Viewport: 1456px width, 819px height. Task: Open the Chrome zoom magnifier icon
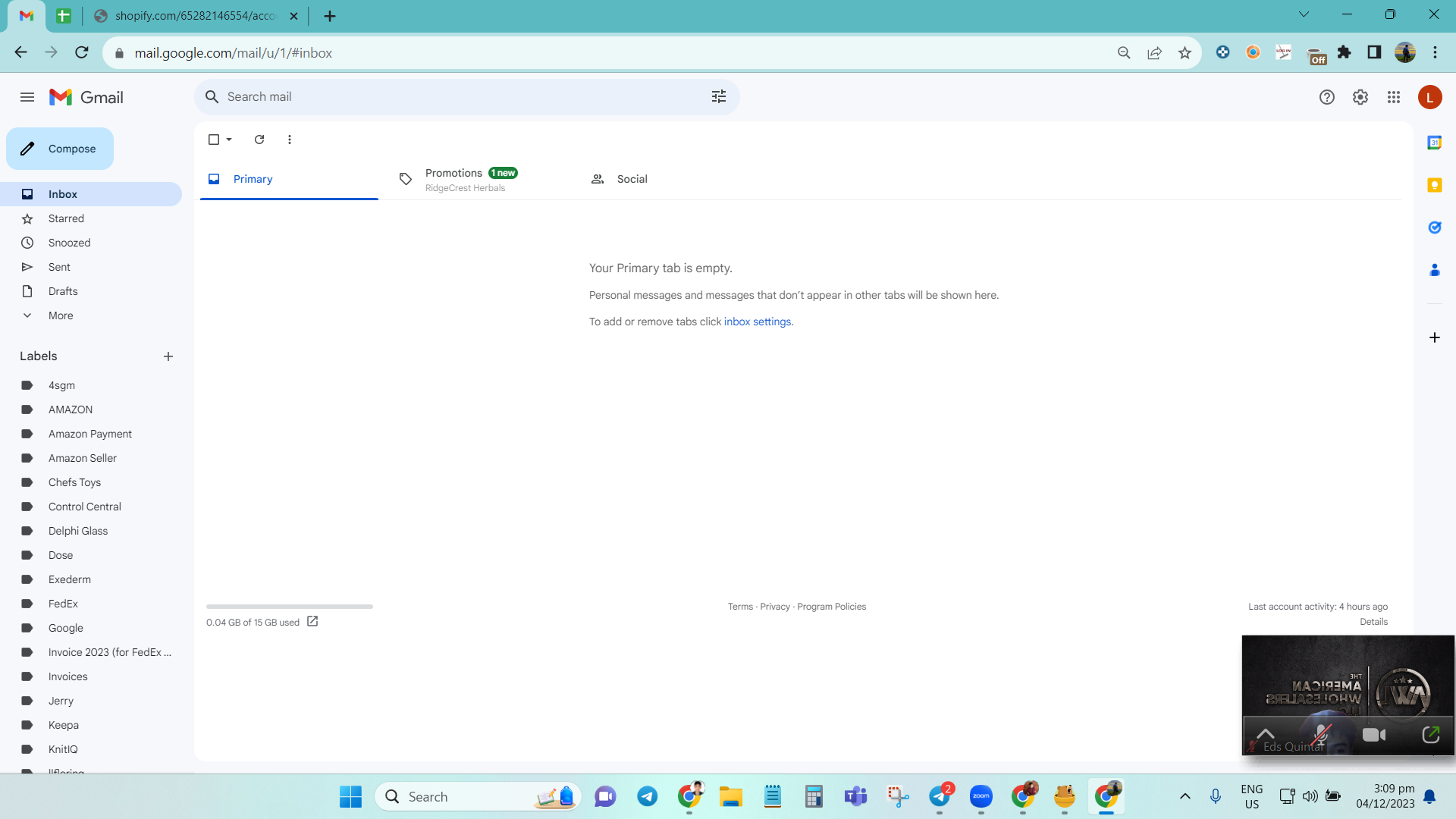(x=1124, y=53)
